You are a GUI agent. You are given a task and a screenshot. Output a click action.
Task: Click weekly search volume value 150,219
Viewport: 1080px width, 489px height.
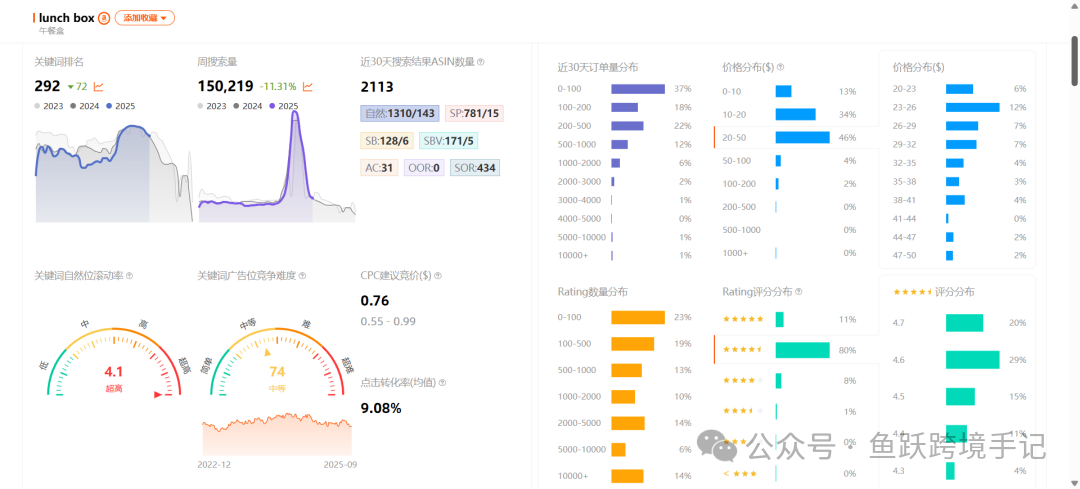coord(225,86)
